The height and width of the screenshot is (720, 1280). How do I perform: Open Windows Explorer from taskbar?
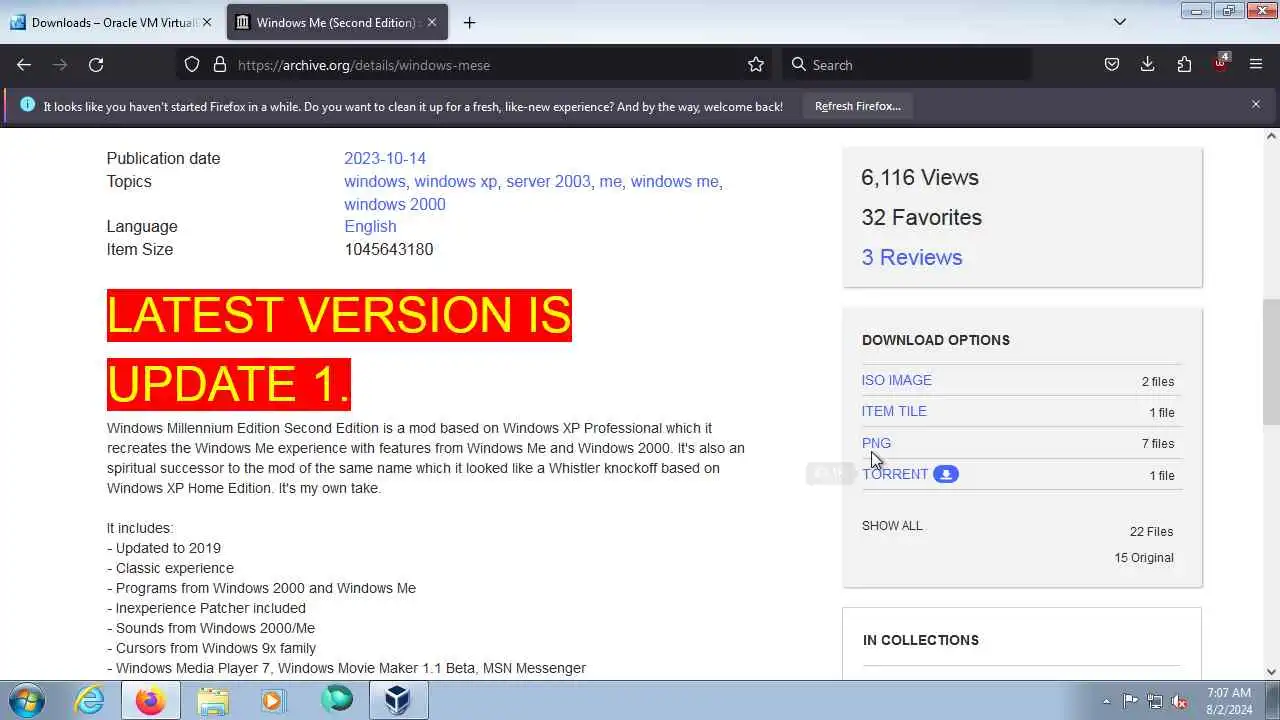pos(213,700)
